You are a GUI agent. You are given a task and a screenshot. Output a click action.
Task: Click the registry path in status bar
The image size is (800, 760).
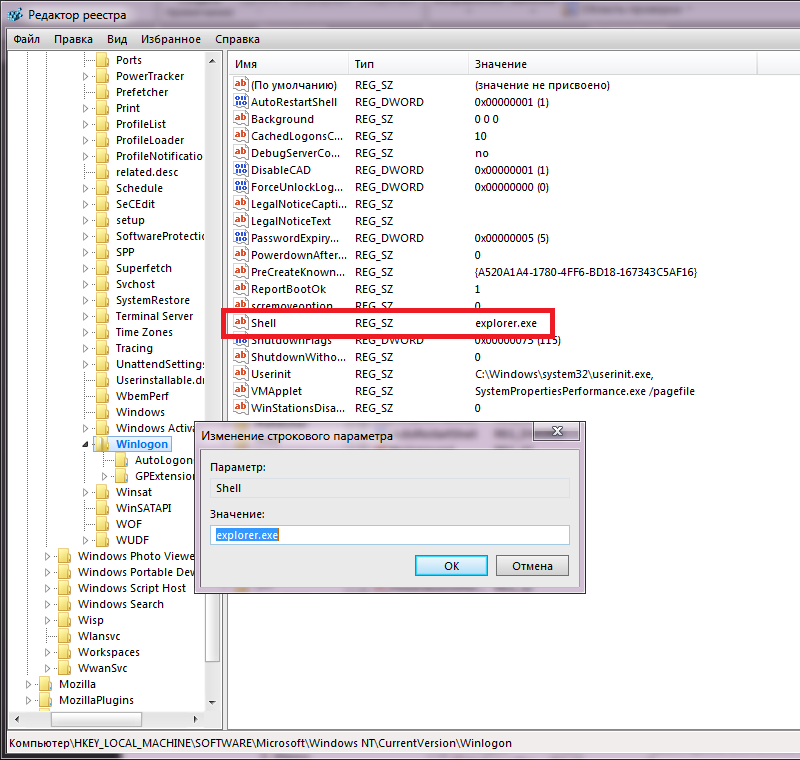260,743
